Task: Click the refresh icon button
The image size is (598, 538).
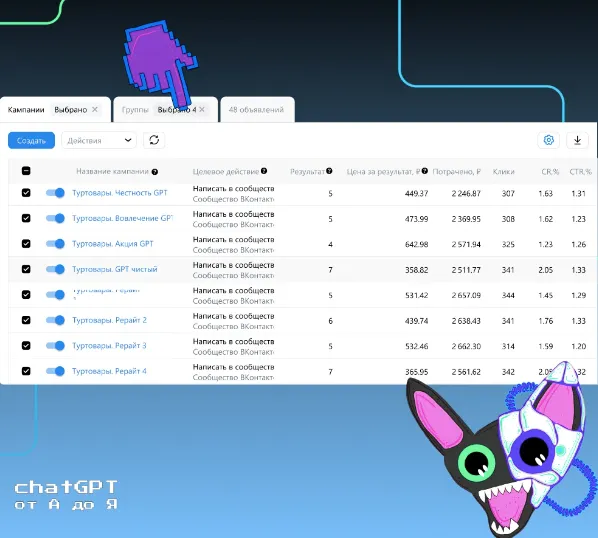Action: point(154,140)
